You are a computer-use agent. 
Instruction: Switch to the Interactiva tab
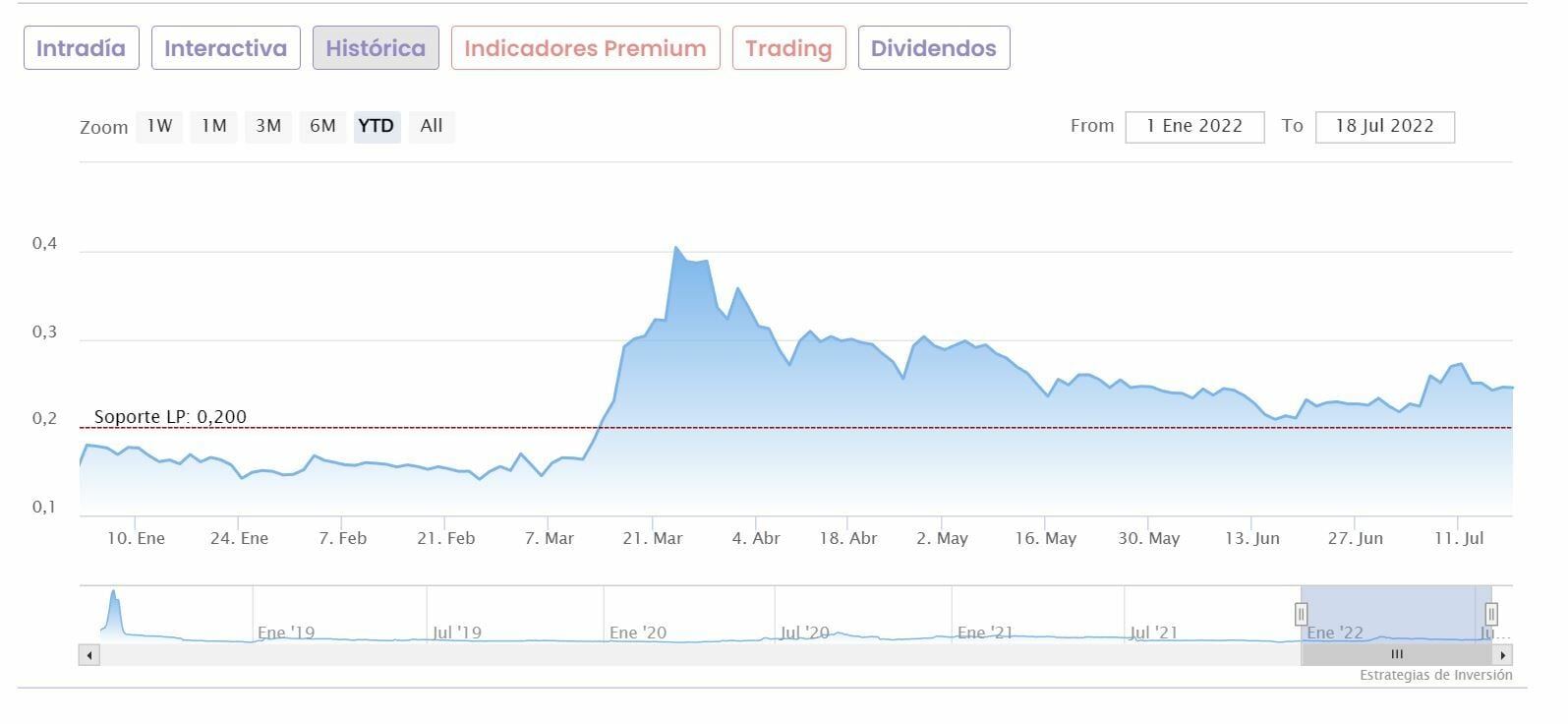tap(225, 48)
